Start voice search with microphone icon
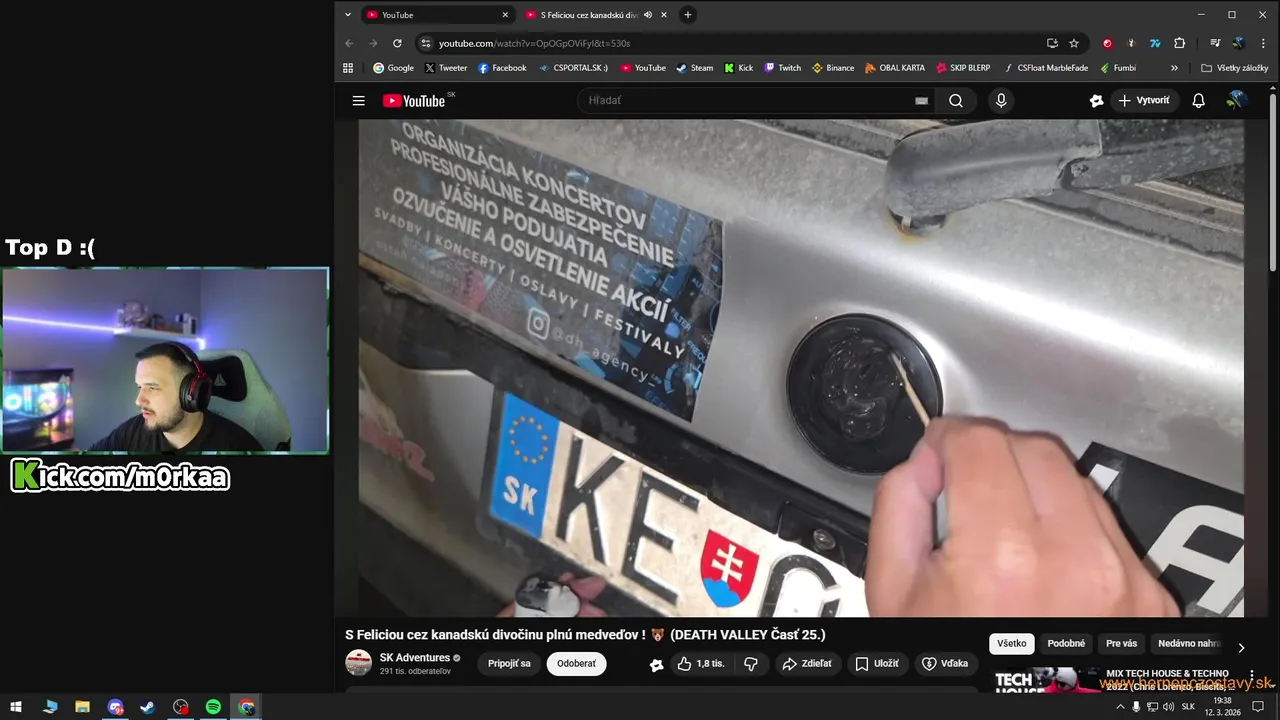This screenshot has width=1280, height=720. (x=1001, y=100)
